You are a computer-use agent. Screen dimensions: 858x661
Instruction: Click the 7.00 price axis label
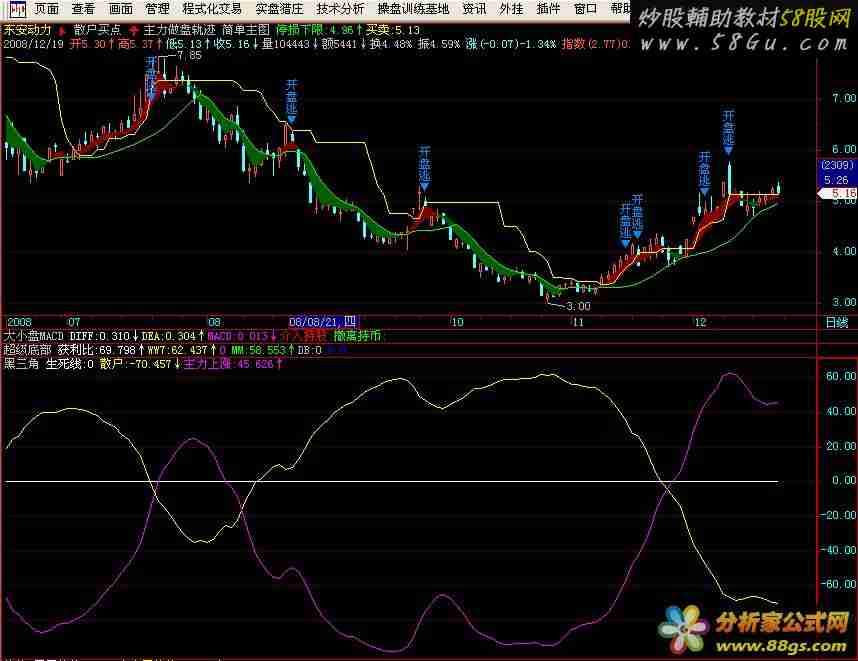pos(843,98)
